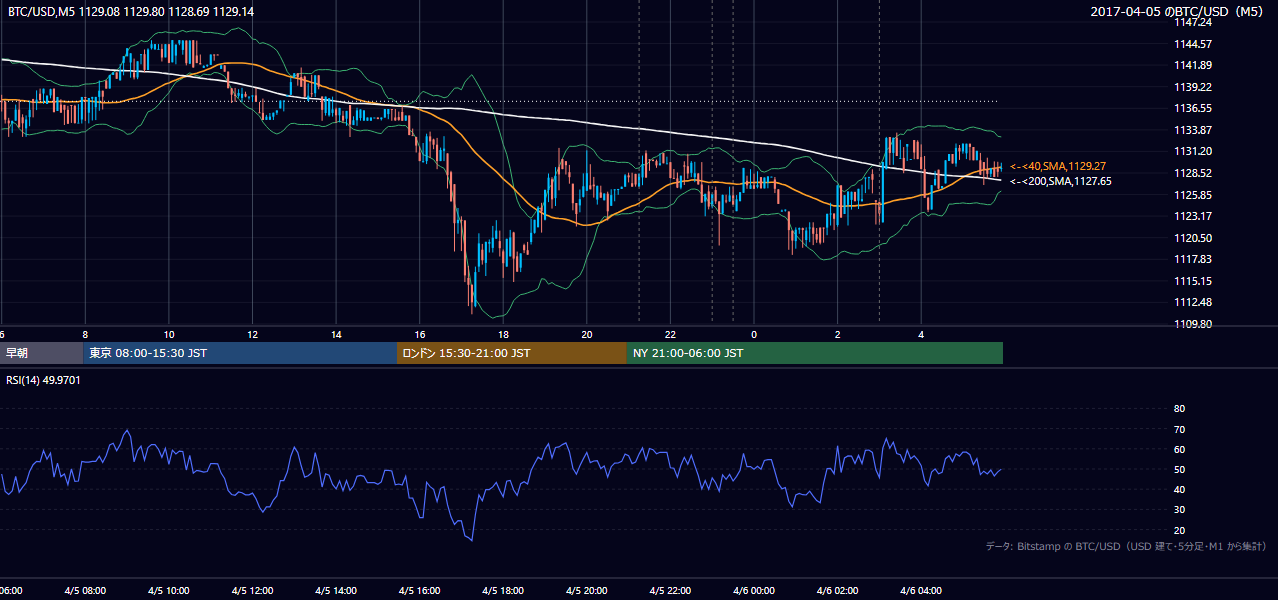Click the Bitstamp data source note
Screen dimensions: 1278x600
(1126, 546)
